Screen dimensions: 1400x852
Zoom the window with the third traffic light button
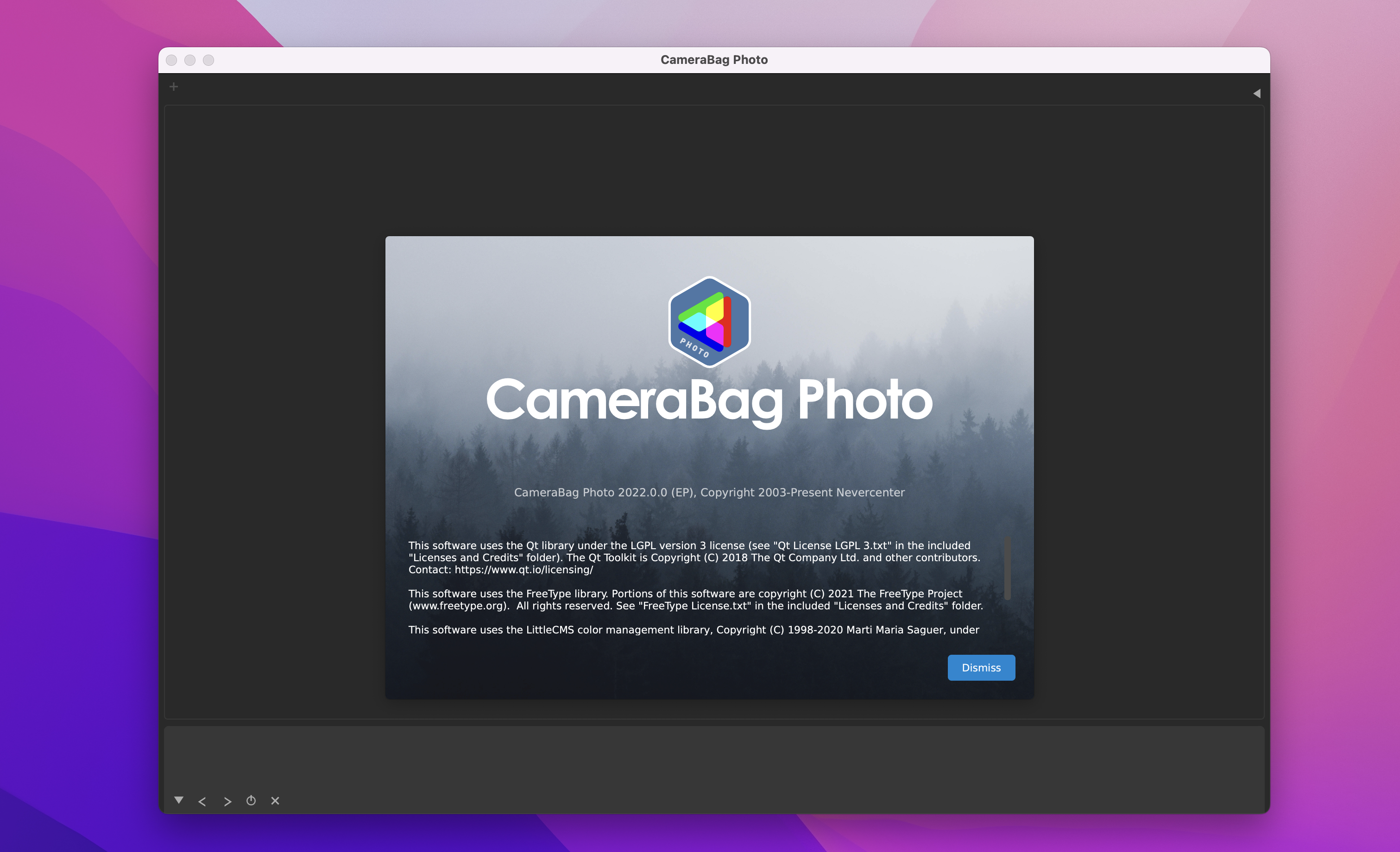click(x=208, y=60)
